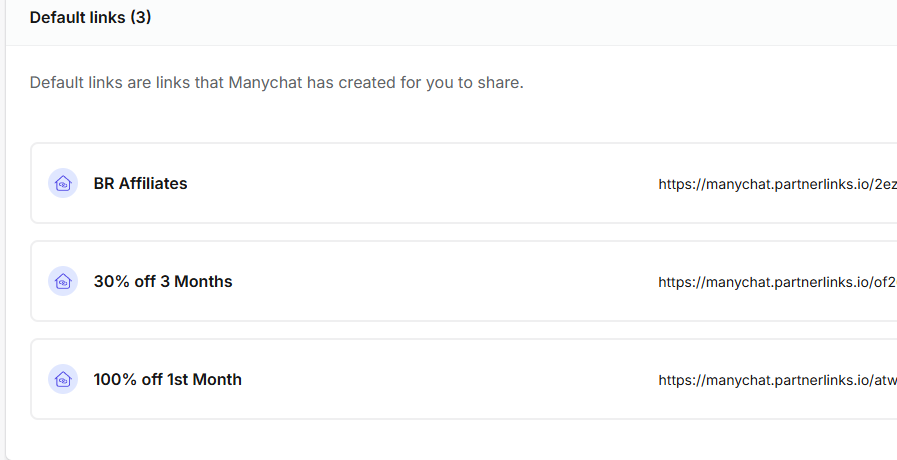Click the 30% off 3 Months URL
Image resolution: width=897 pixels, height=460 pixels.
pyautogui.click(x=777, y=282)
